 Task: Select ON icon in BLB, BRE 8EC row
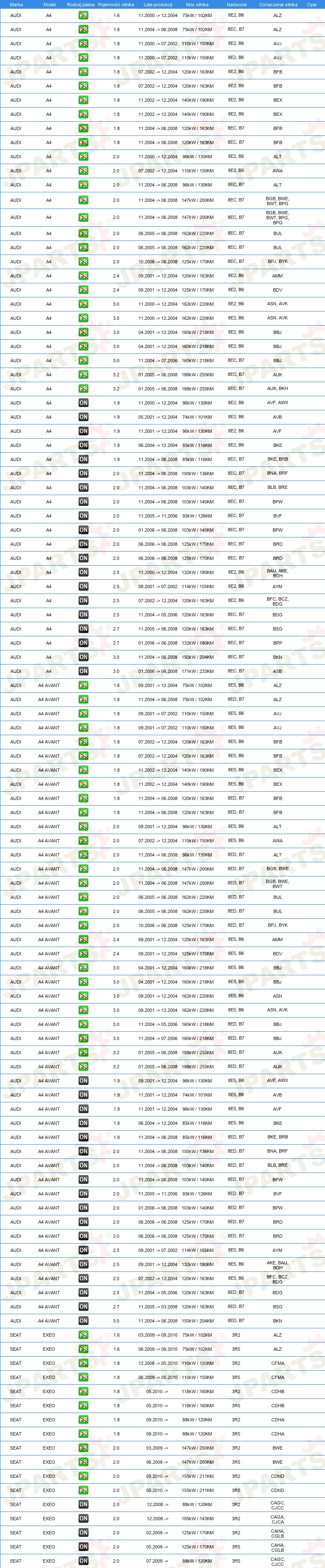click(x=84, y=488)
